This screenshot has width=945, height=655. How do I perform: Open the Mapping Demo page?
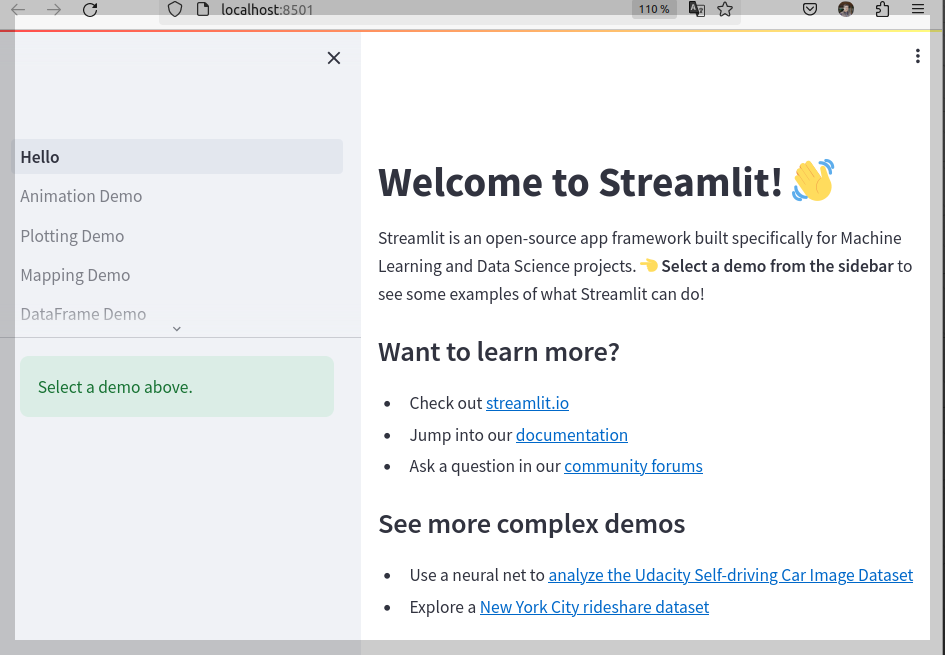75,275
